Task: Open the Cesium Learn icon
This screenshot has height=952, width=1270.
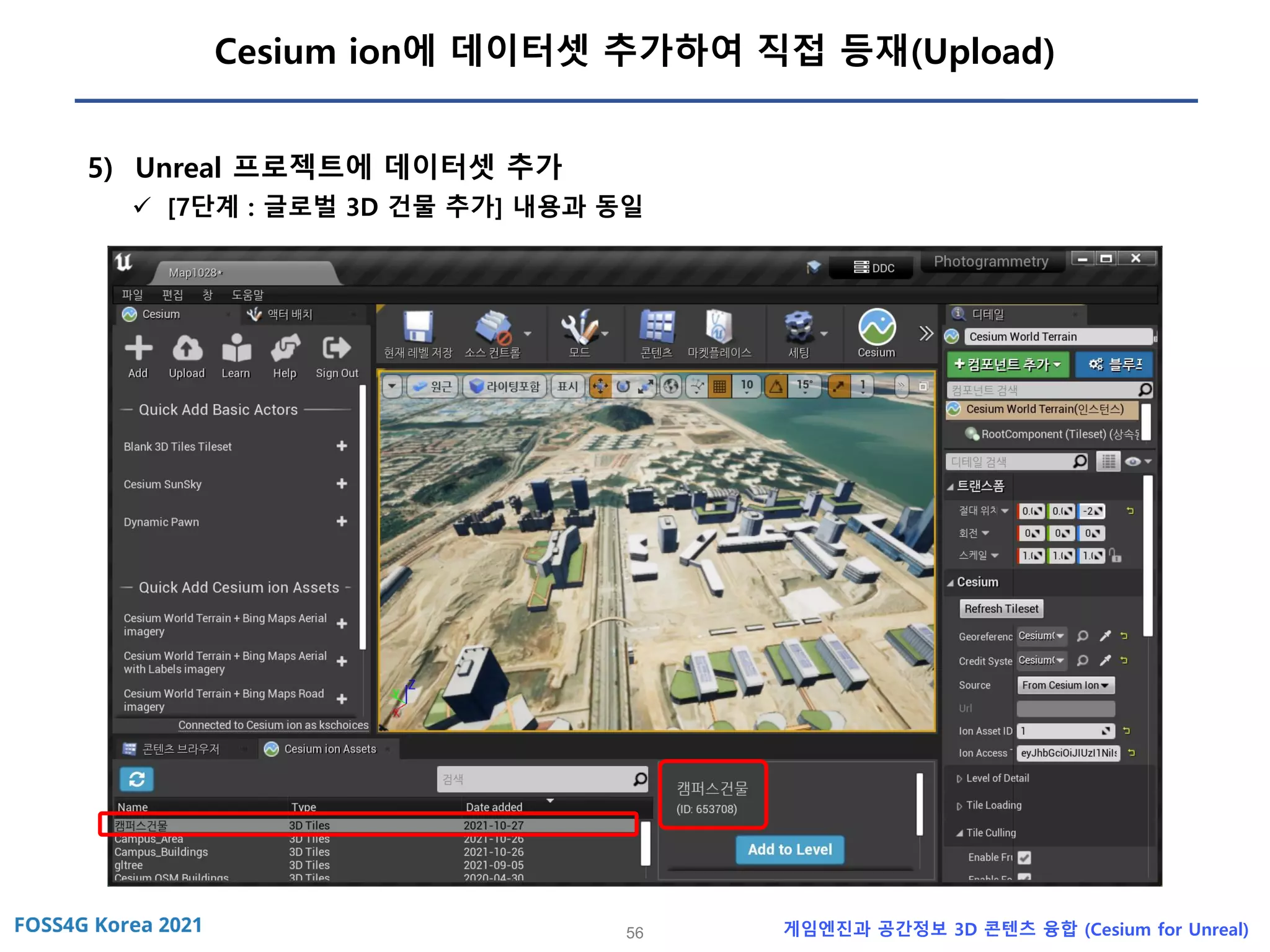Action: 236,349
